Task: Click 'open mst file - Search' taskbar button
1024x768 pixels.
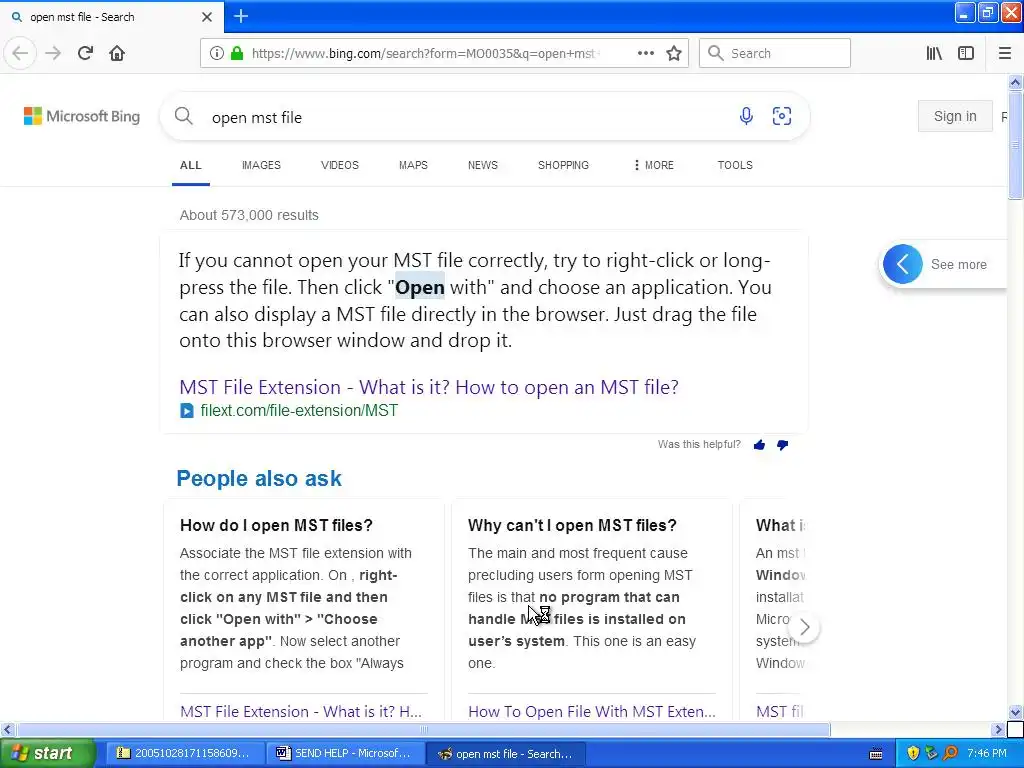Action: point(506,754)
